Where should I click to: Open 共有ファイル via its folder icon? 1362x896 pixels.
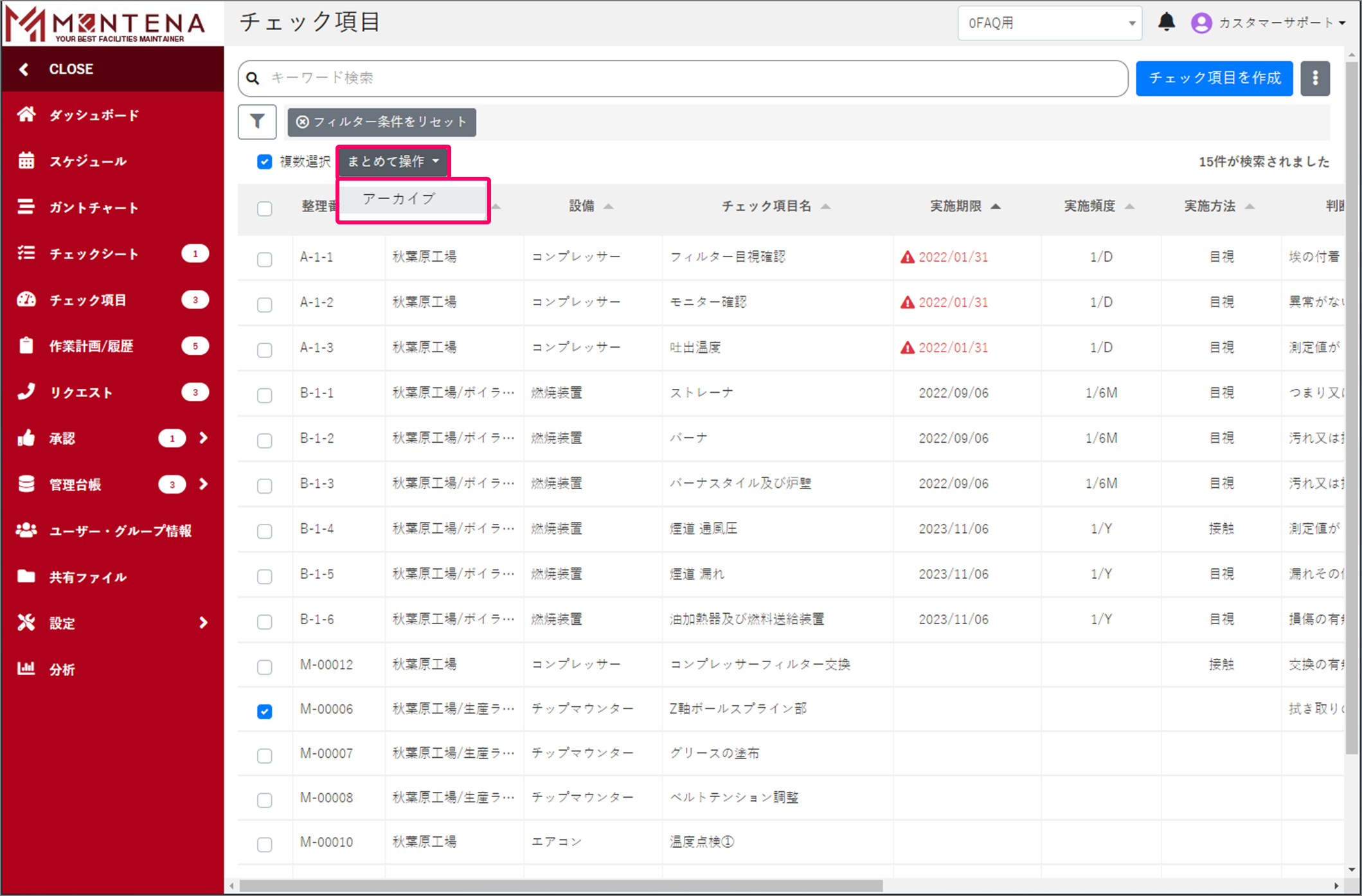[26, 577]
